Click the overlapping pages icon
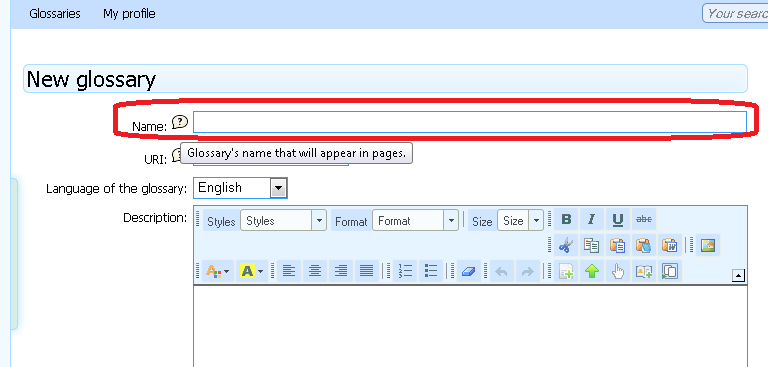The image size is (768, 367). click(670, 271)
